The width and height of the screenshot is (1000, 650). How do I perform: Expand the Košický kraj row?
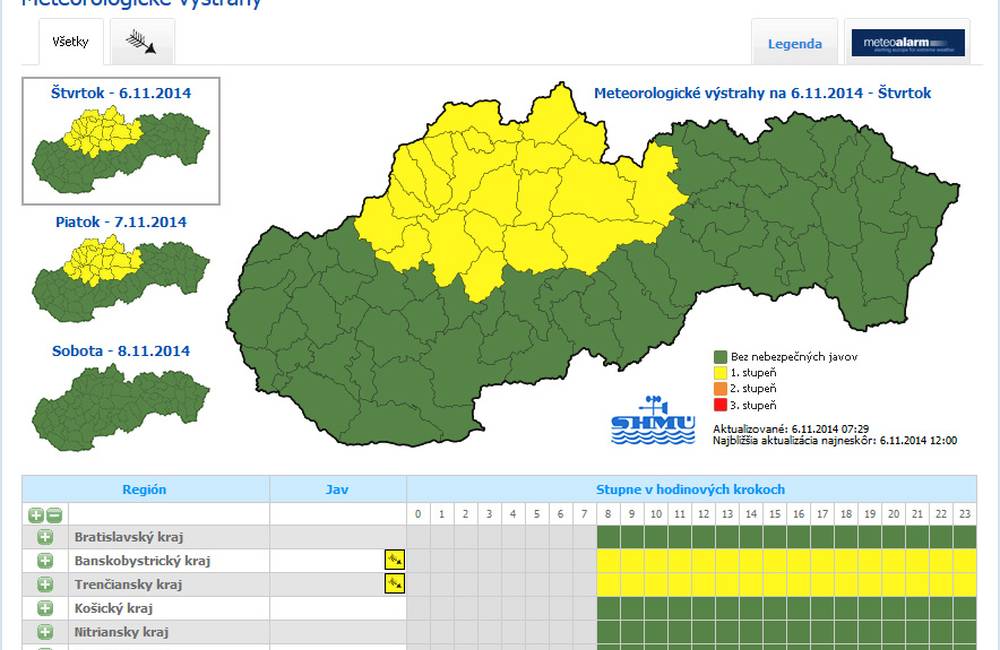pyautogui.click(x=45, y=608)
